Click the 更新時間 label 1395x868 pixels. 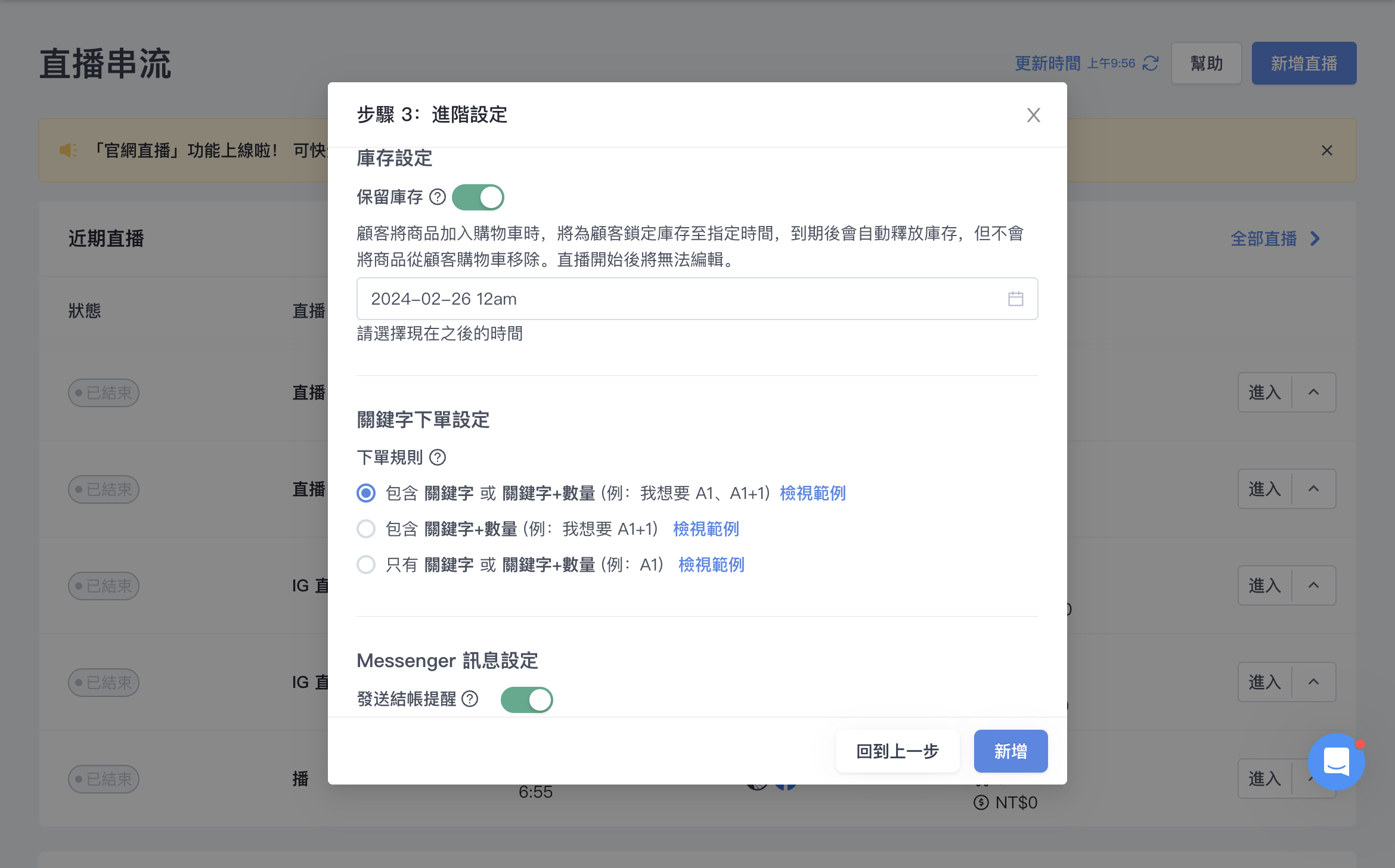(x=1047, y=63)
